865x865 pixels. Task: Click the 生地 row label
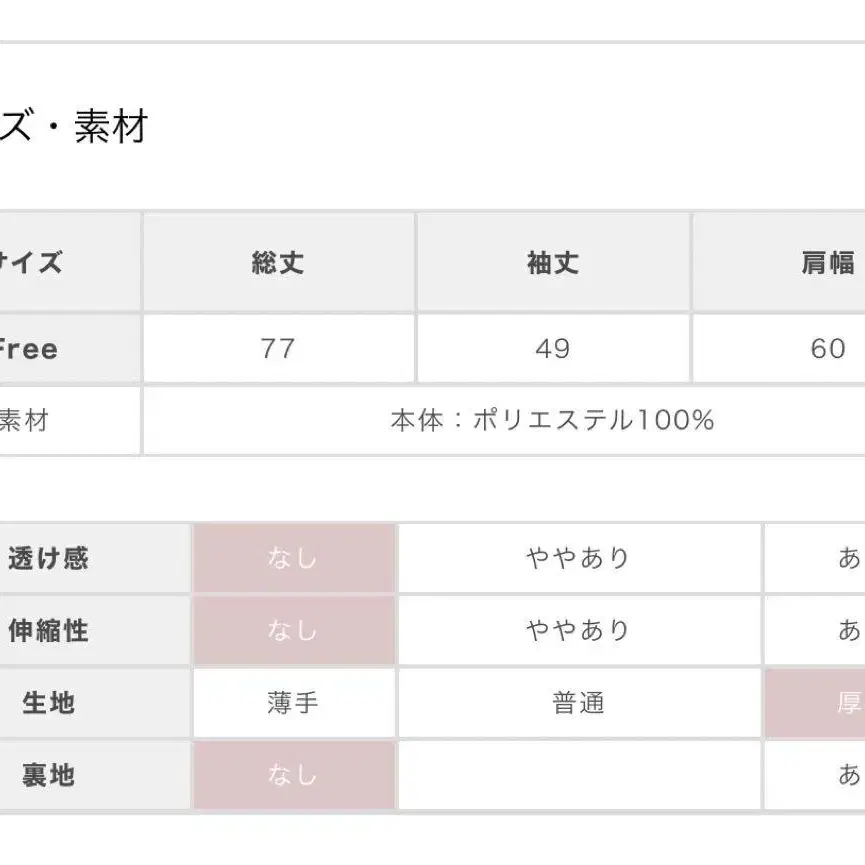pyautogui.click(x=48, y=703)
